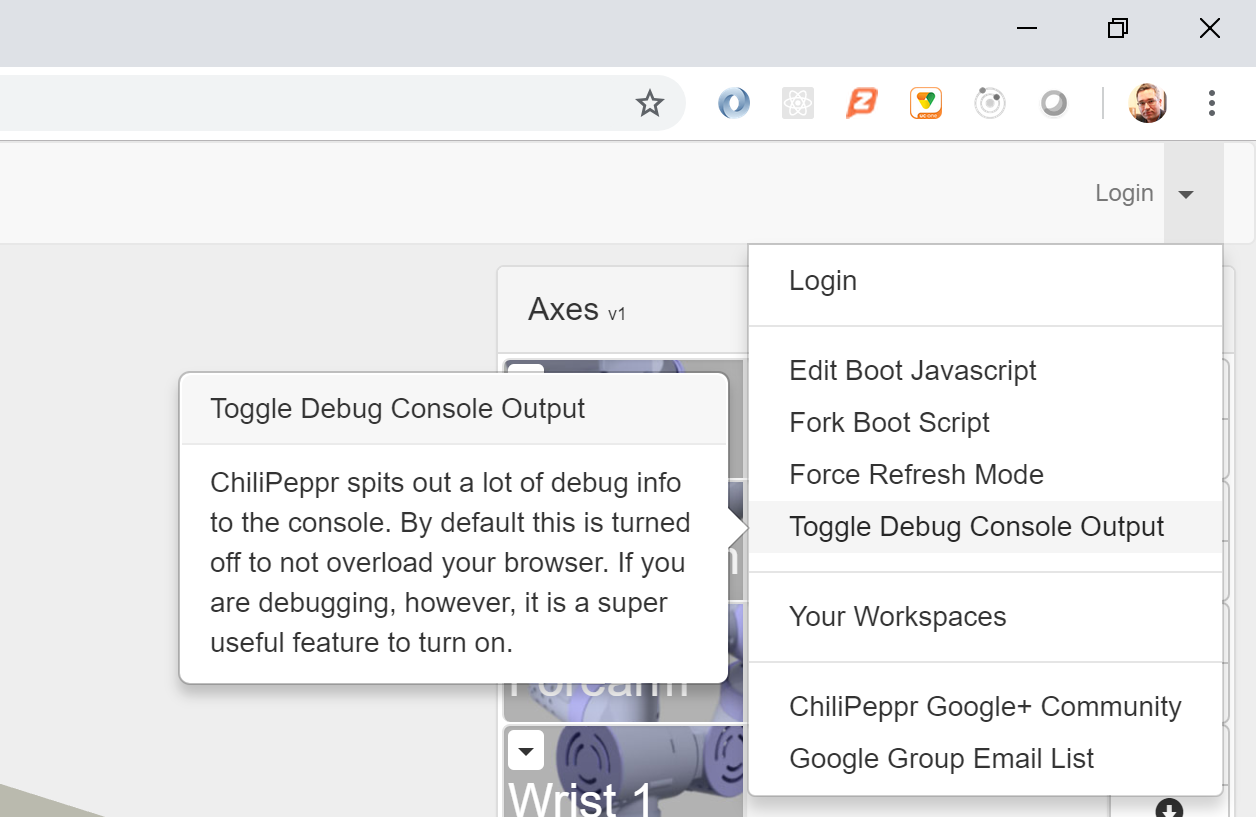Image resolution: width=1256 pixels, height=817 pixels.
Task: Enable Force Refresh Mode
Action: (x=985, y=475)
